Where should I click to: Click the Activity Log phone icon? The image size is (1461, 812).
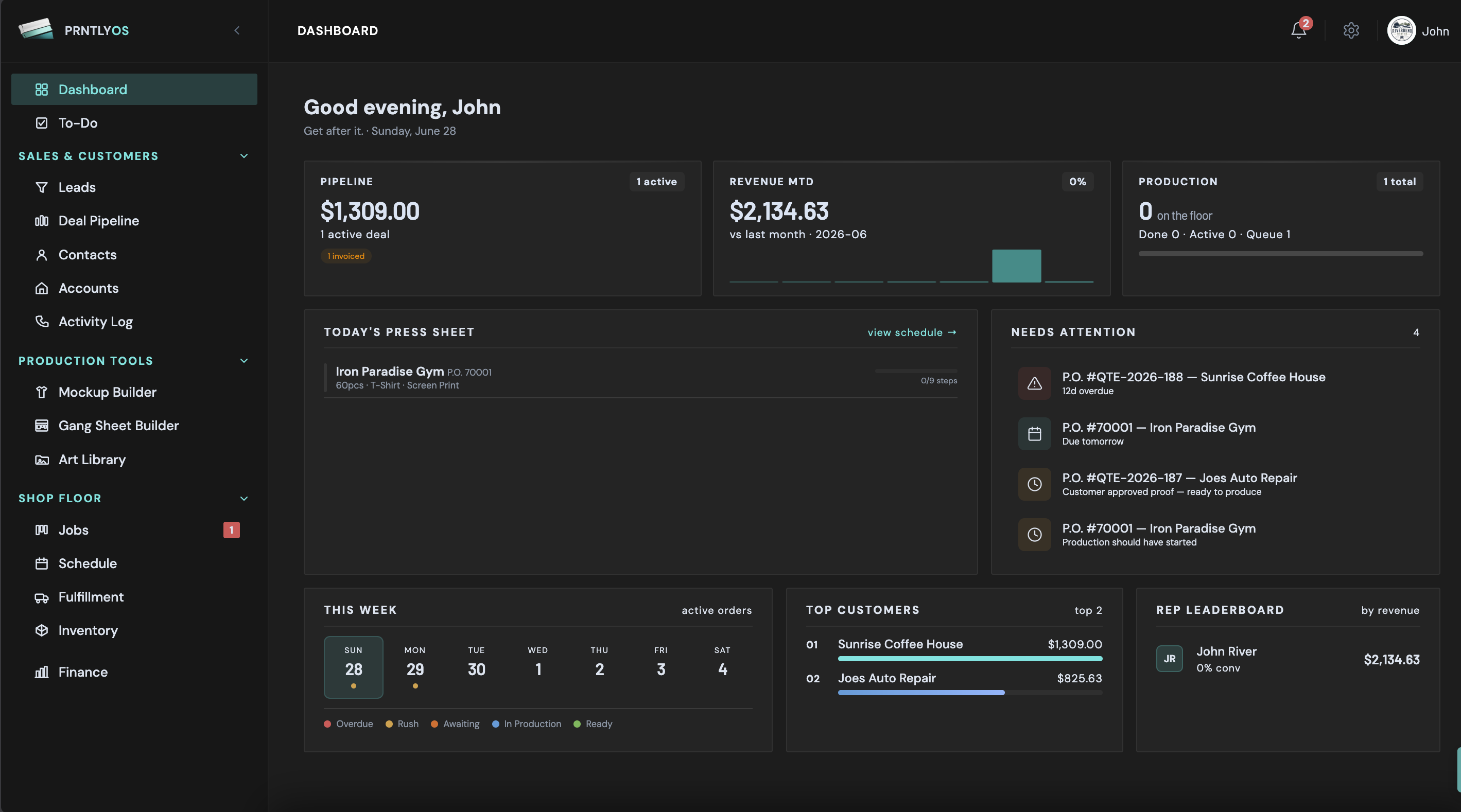click(x=41, y=322)
